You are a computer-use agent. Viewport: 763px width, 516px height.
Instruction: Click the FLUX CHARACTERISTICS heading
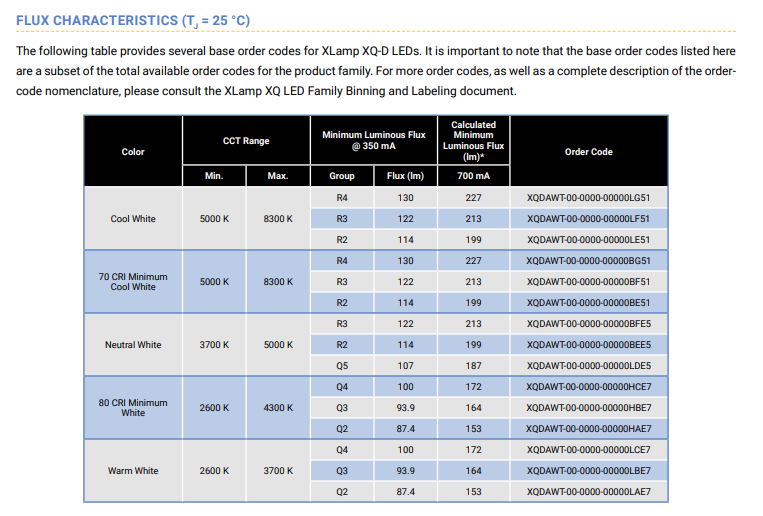pos(133,20)
